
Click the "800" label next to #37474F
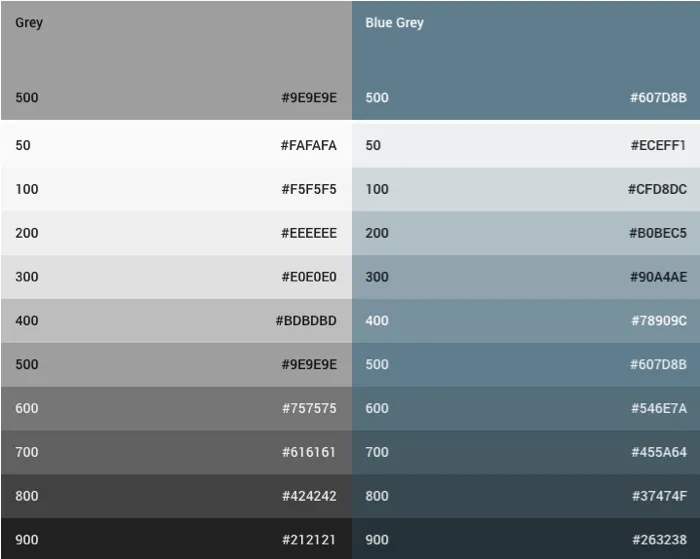[x=377, y=496]
